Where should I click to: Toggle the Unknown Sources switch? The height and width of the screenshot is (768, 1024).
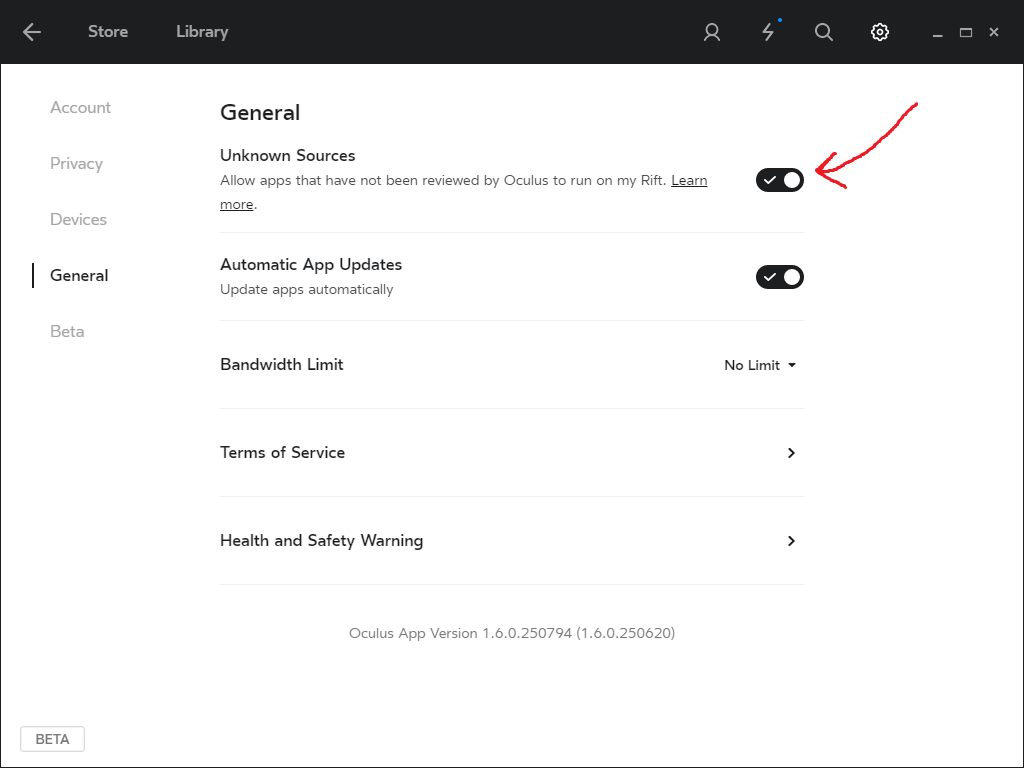(x=780, y=180)
